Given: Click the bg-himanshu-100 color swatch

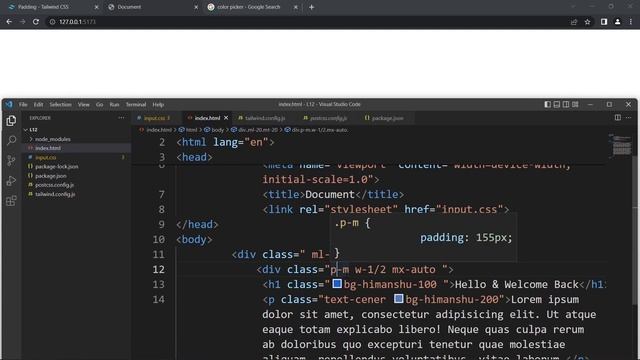Looking at the screenshot, I should (x=337, y=283).
